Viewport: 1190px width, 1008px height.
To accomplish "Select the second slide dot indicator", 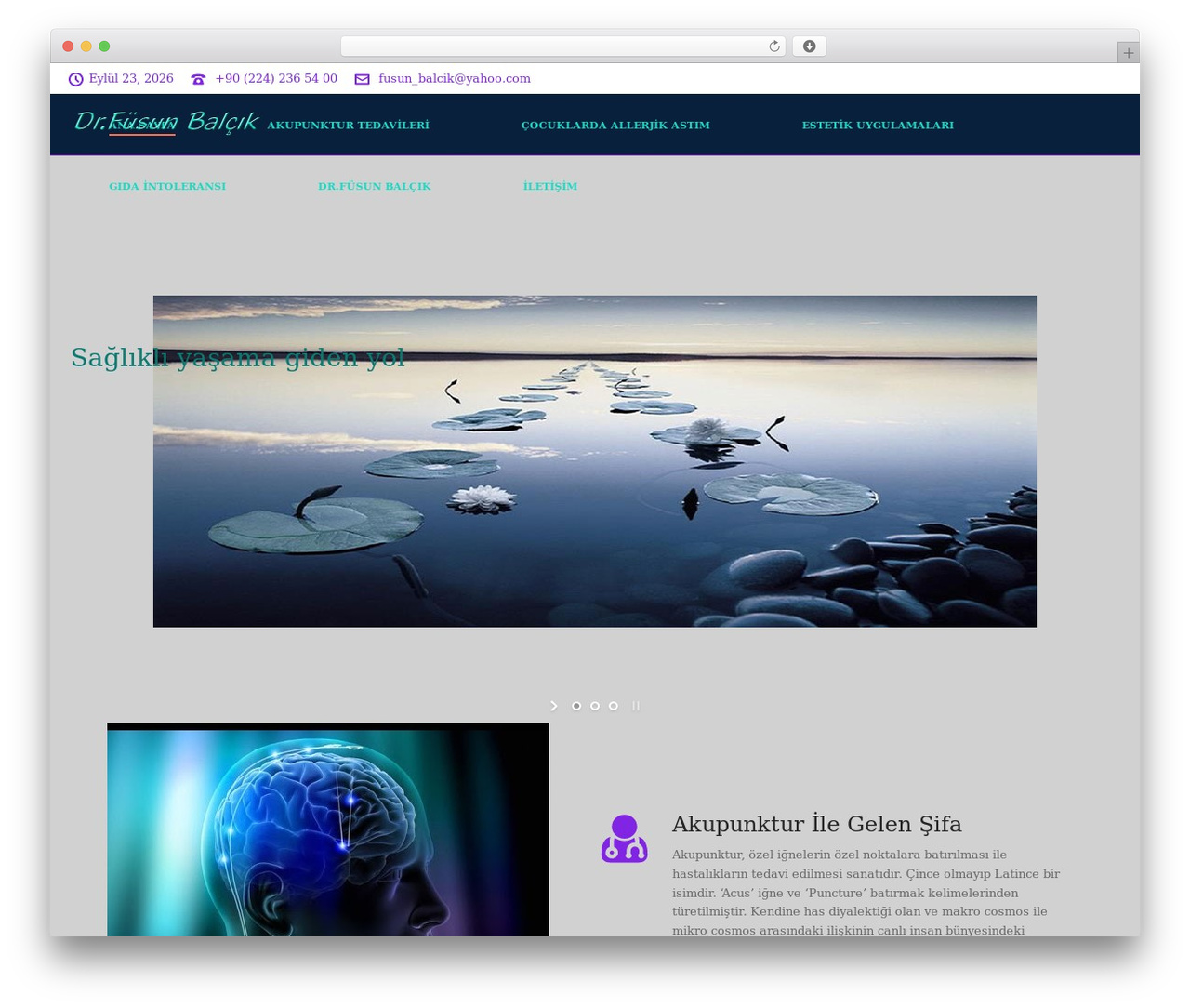I will coord(595,706).
